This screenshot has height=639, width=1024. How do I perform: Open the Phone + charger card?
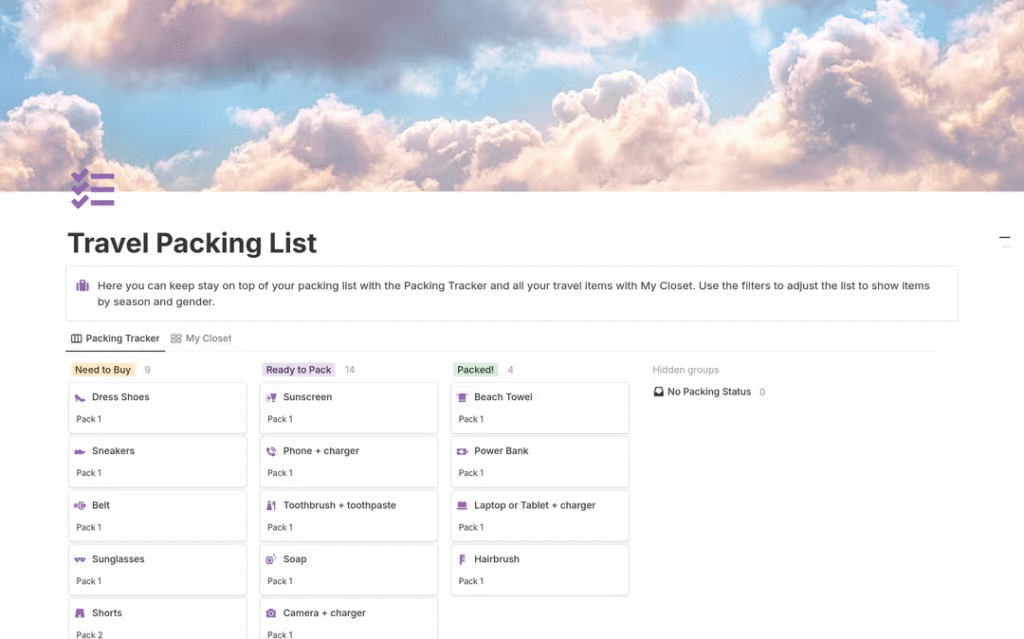pos(349,462)
